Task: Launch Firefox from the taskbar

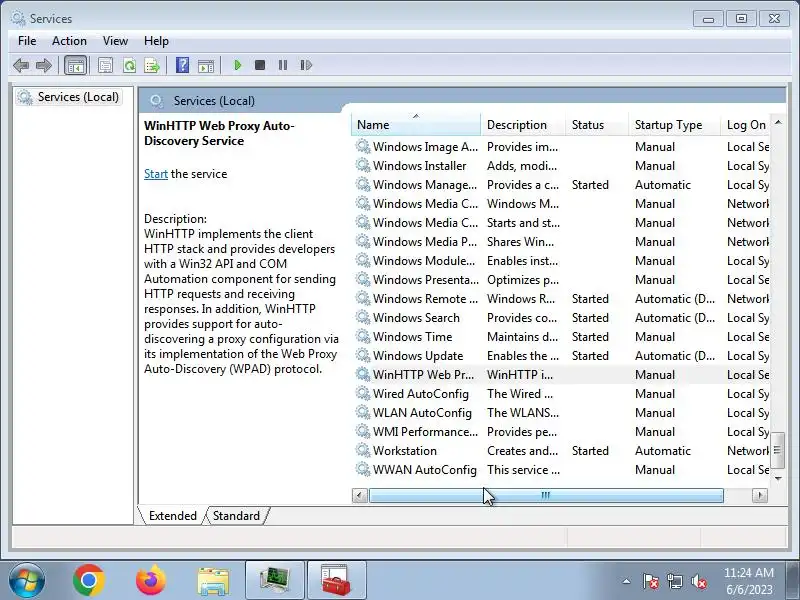Action: click(x=151, y=581)
